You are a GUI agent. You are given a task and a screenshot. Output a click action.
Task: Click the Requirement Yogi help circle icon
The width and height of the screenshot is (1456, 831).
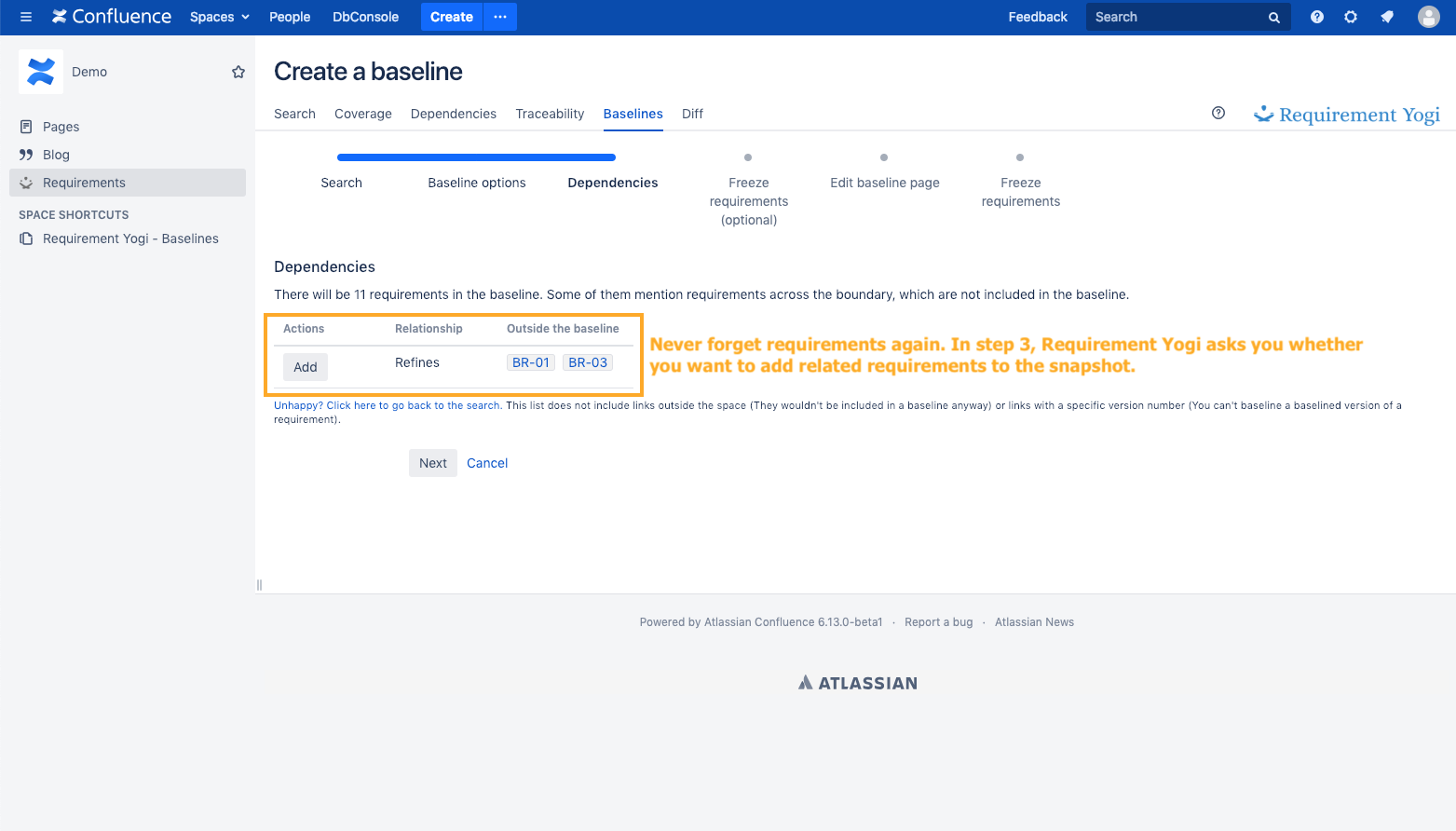(x=1218, y=113)
